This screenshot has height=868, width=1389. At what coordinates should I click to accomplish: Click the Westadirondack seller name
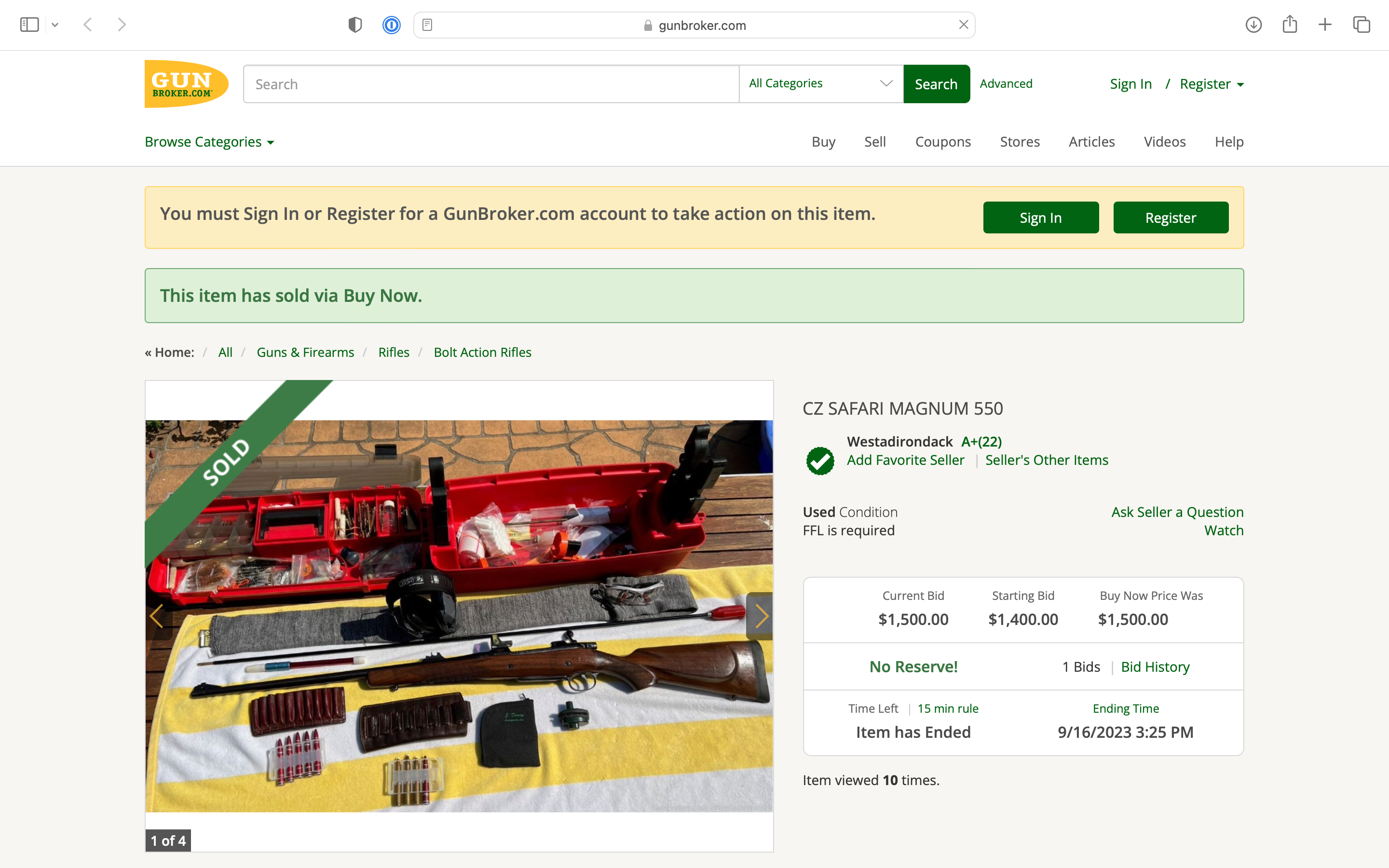tap(899, 441)
